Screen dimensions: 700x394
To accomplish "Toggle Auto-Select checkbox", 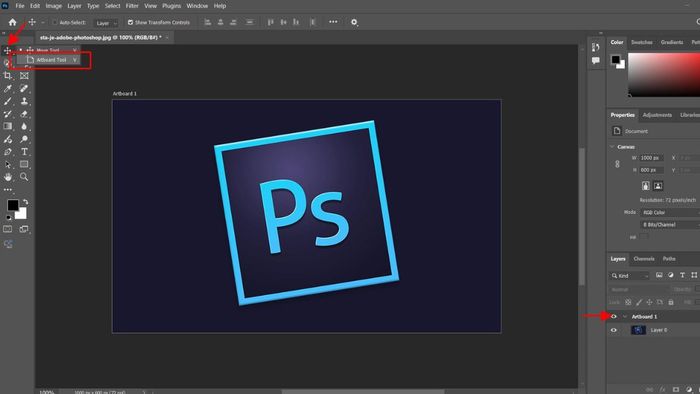I will [55, 22].
